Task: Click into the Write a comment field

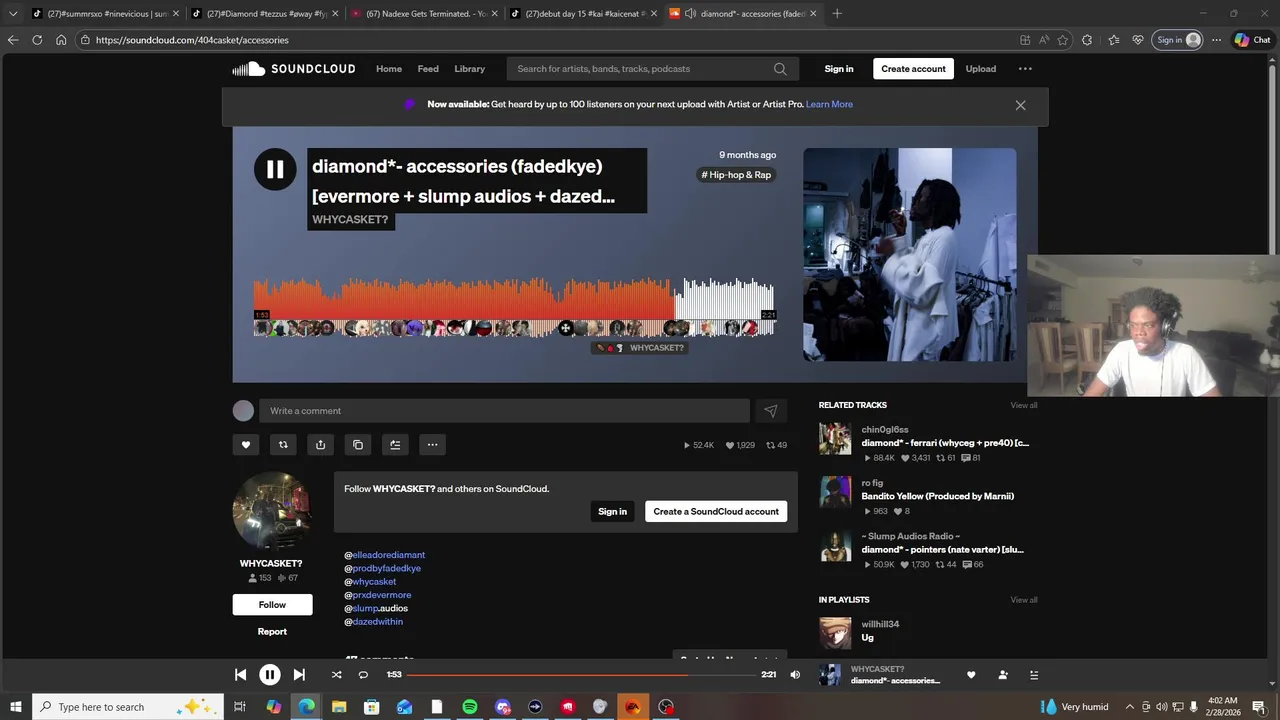Action: [x=504, y=411]
